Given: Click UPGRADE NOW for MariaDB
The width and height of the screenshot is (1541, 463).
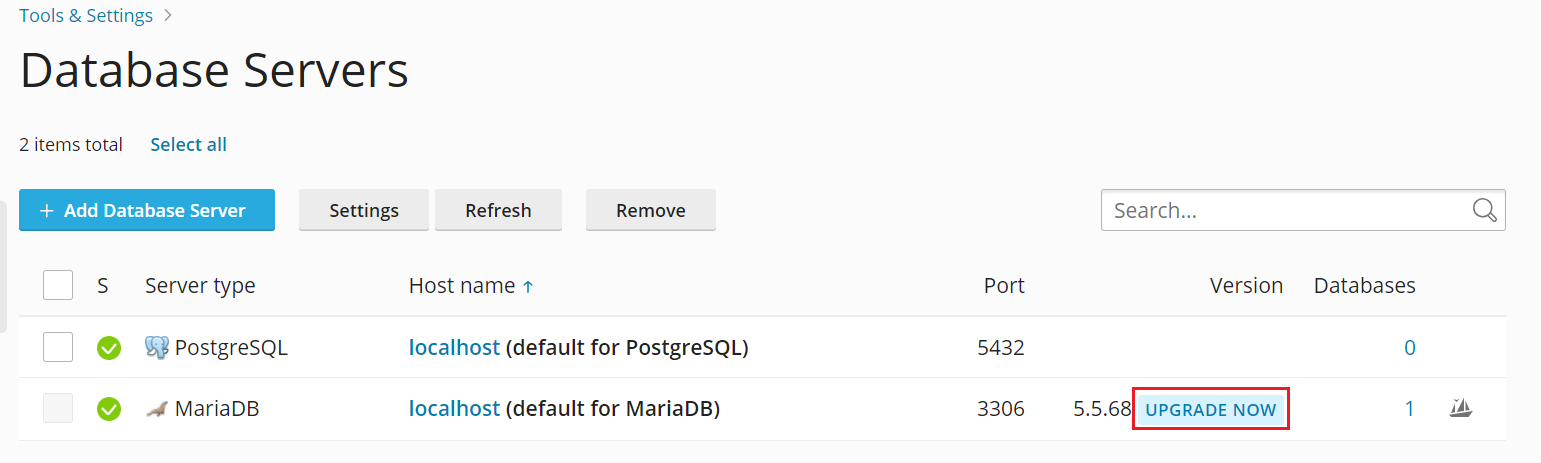Looking at the screenshot, I should coord(1210,409).
